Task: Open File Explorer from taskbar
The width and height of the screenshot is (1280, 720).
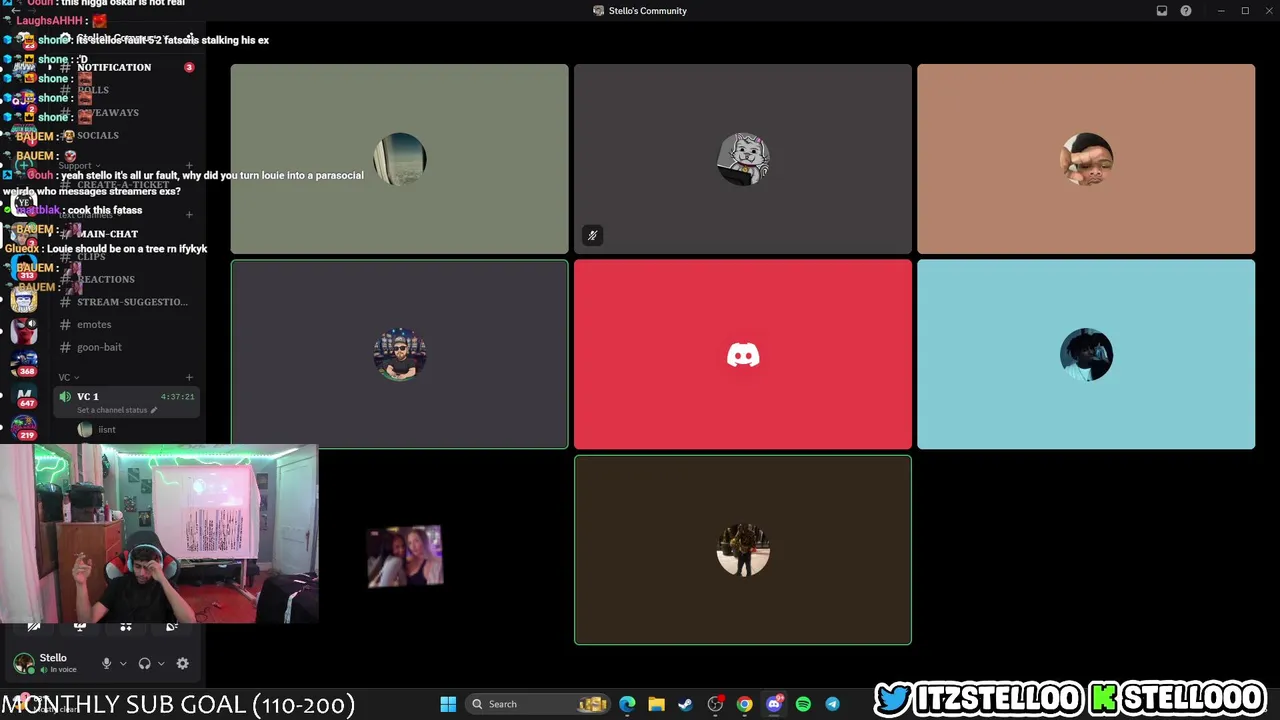Action: tap(656, 704)
